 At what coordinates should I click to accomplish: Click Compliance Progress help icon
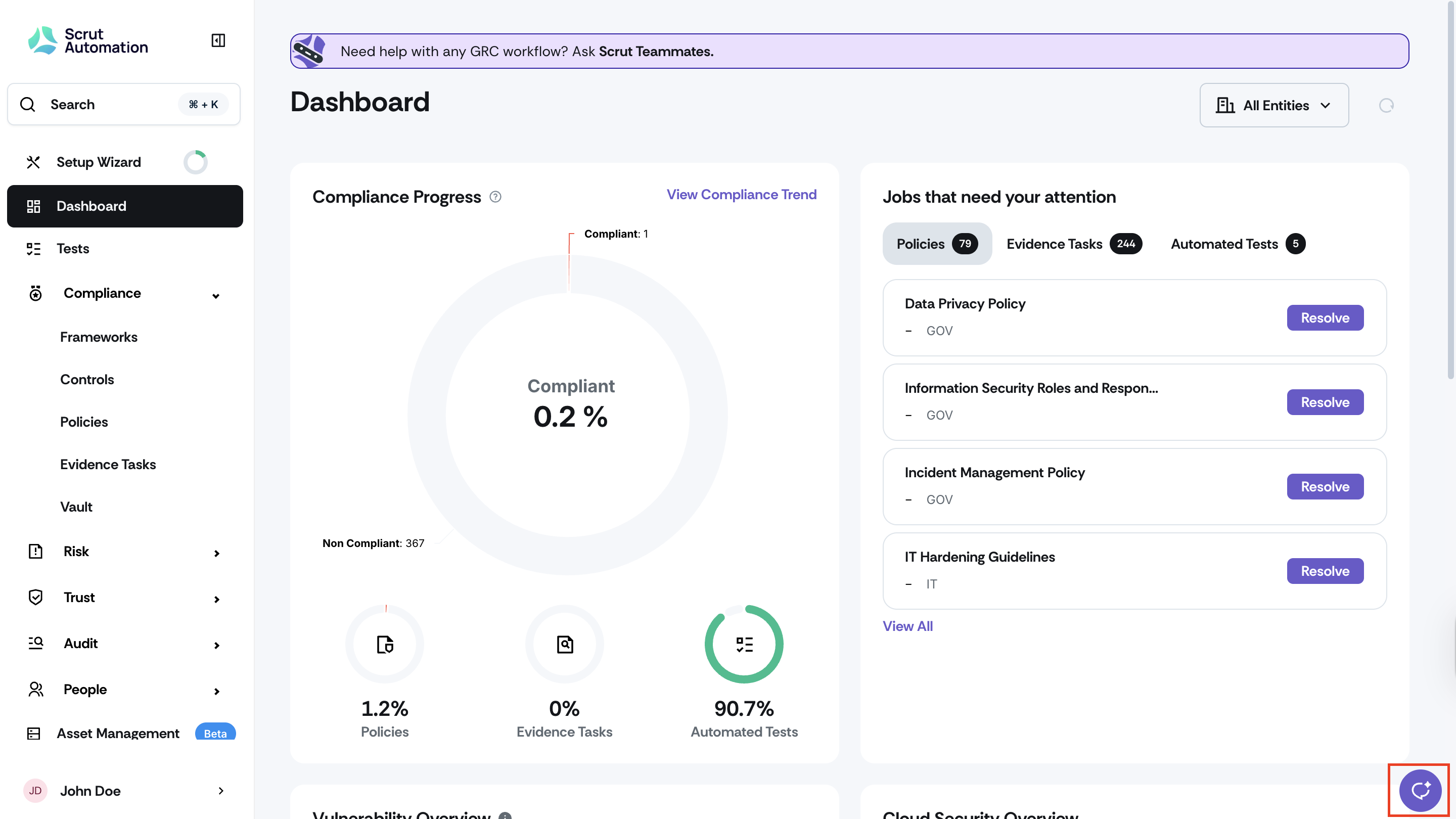pyautogui.click(x=495, y=197)
